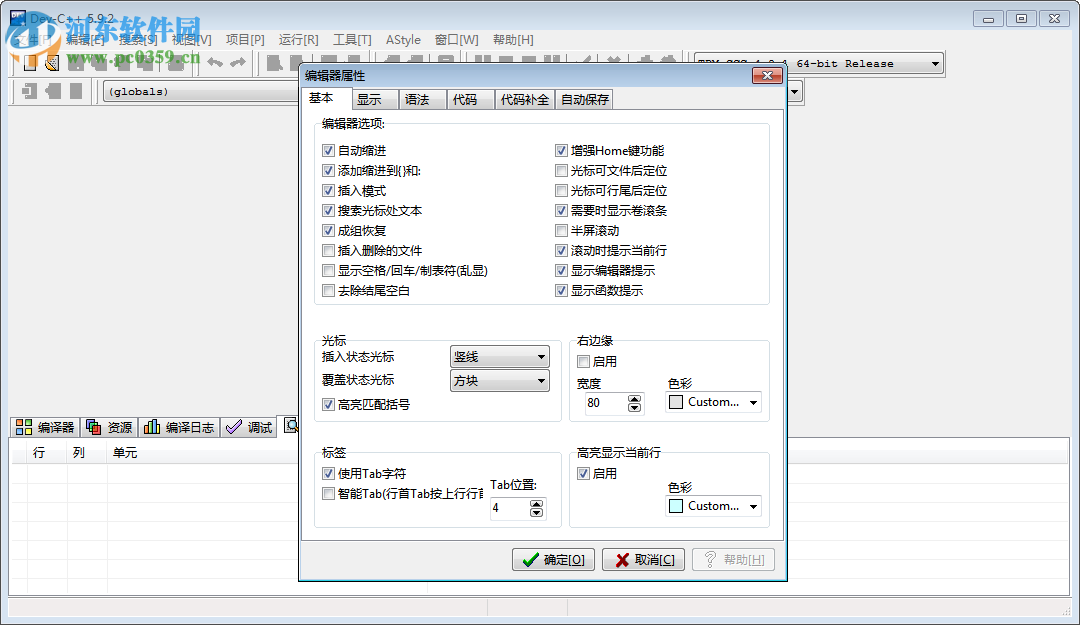1080x625 pixels.
Task: Disable the 自动缩进 auto-indent checkbox
Action: [328, 150]
